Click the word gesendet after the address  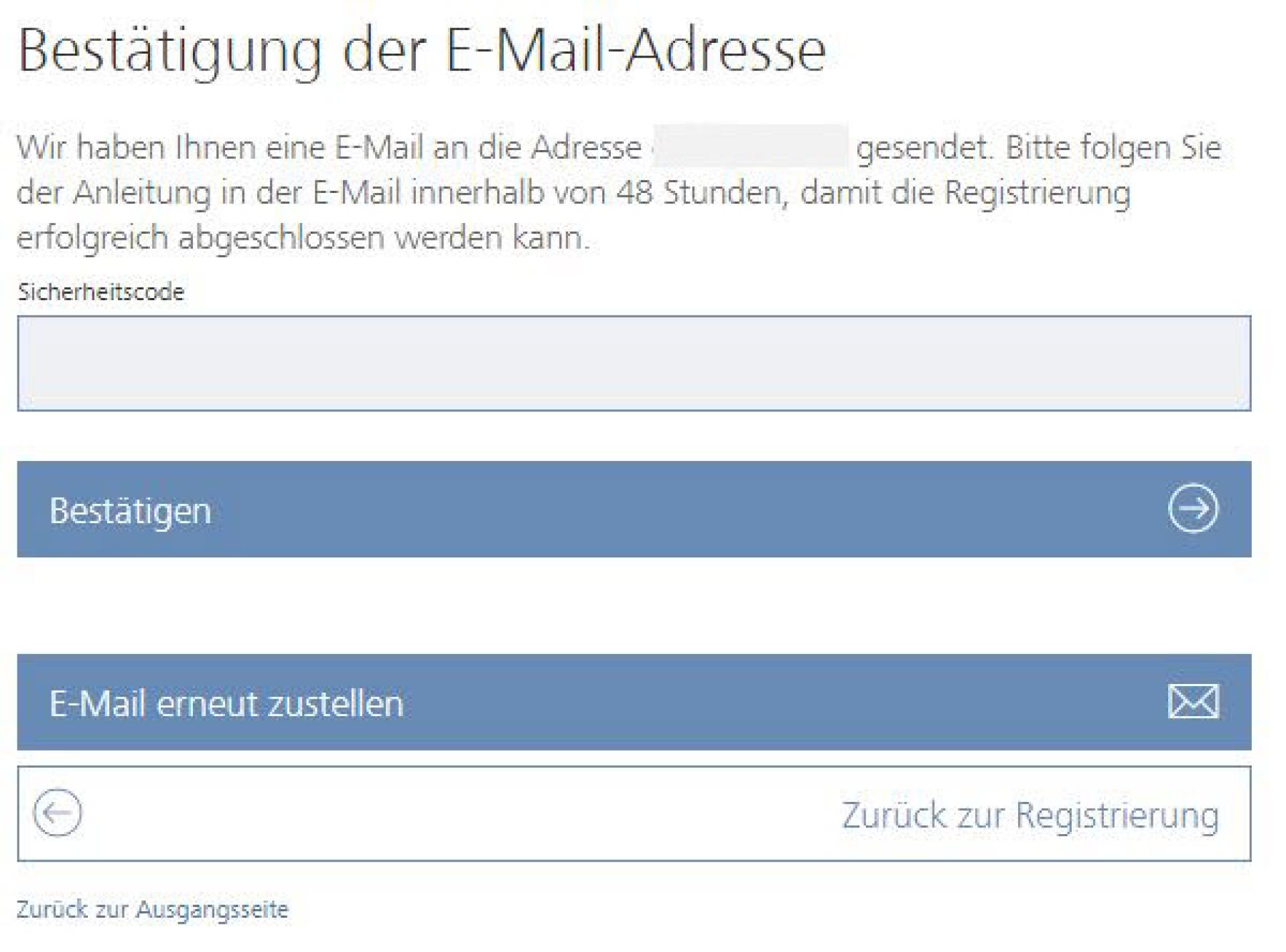pyautogui.click(x=922, y=147)
